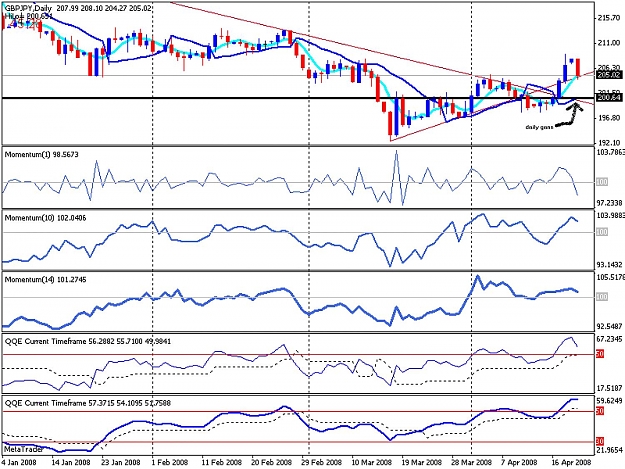Click the 23 Jan 2008 date label
This screenshot has width=625, height=469.
[121, 462]
